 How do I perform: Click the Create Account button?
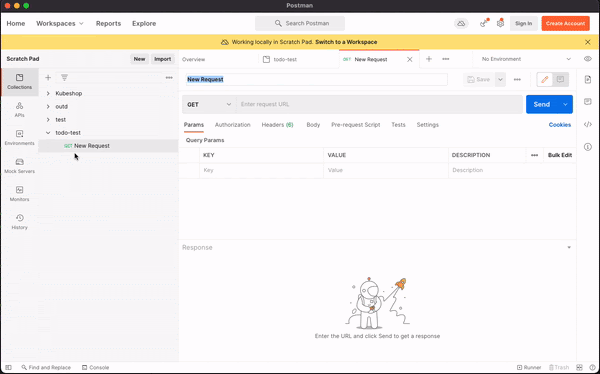[565, 23]
